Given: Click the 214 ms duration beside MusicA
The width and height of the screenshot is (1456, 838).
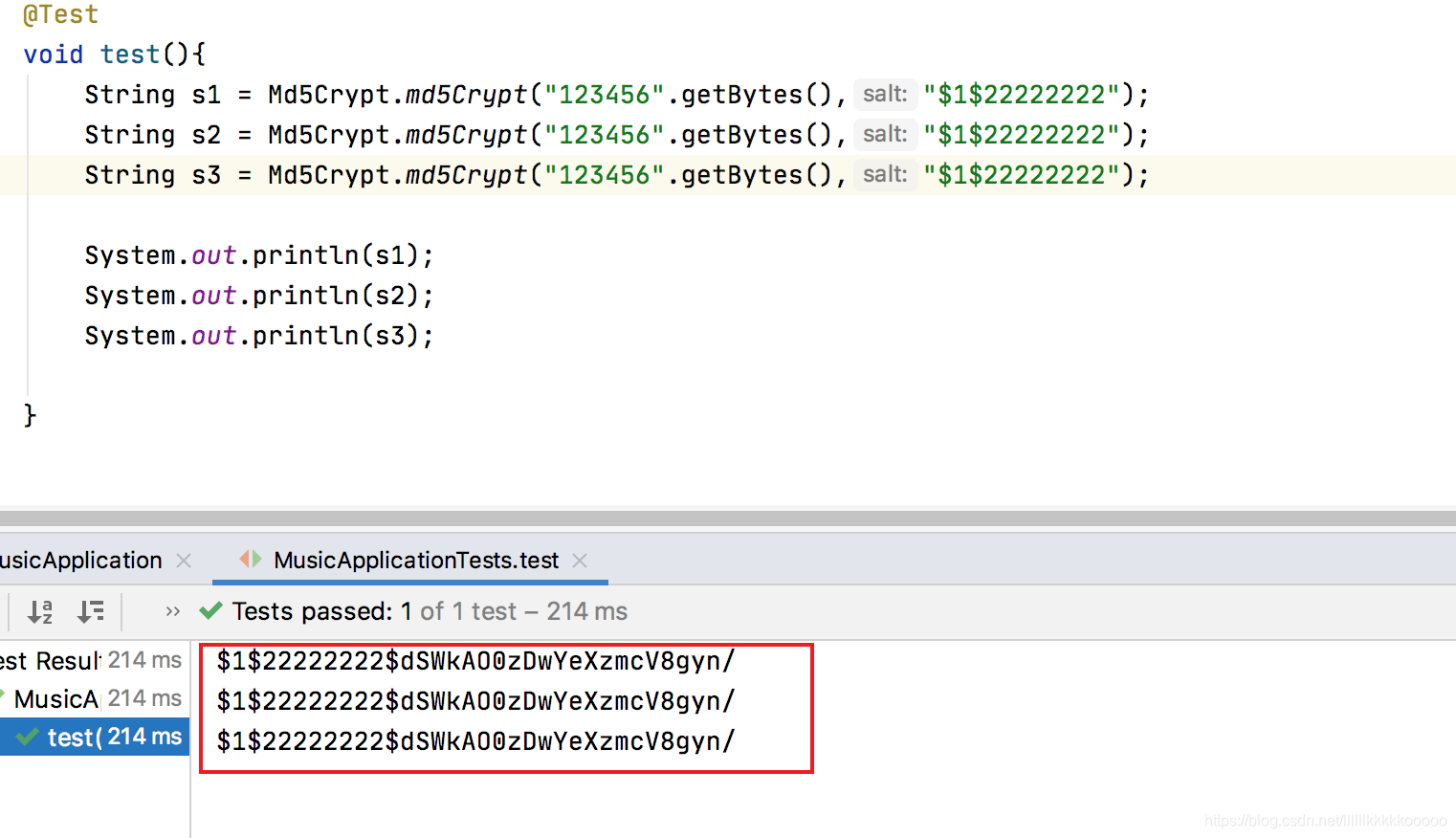Looking at the screenshot, I should point(144,698).
